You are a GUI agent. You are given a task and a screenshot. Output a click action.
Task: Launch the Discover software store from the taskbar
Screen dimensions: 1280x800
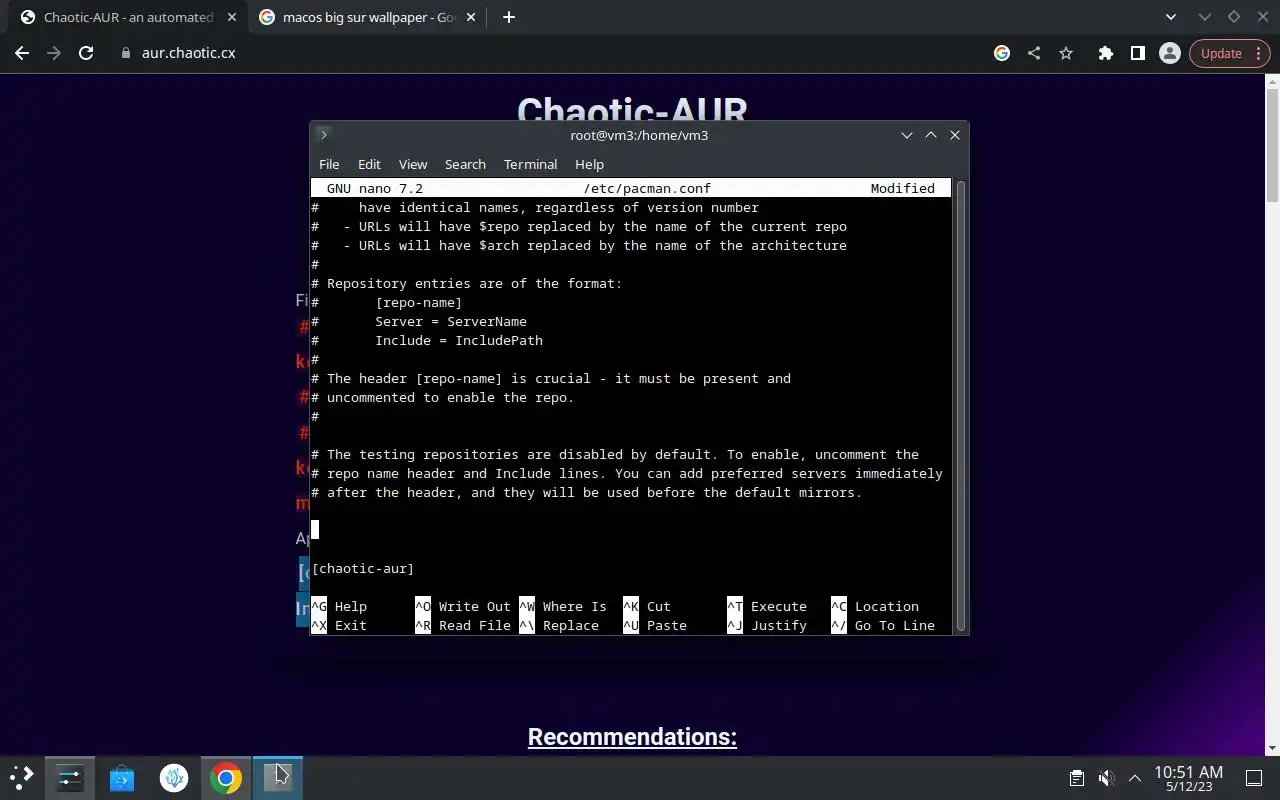point(122,777)
